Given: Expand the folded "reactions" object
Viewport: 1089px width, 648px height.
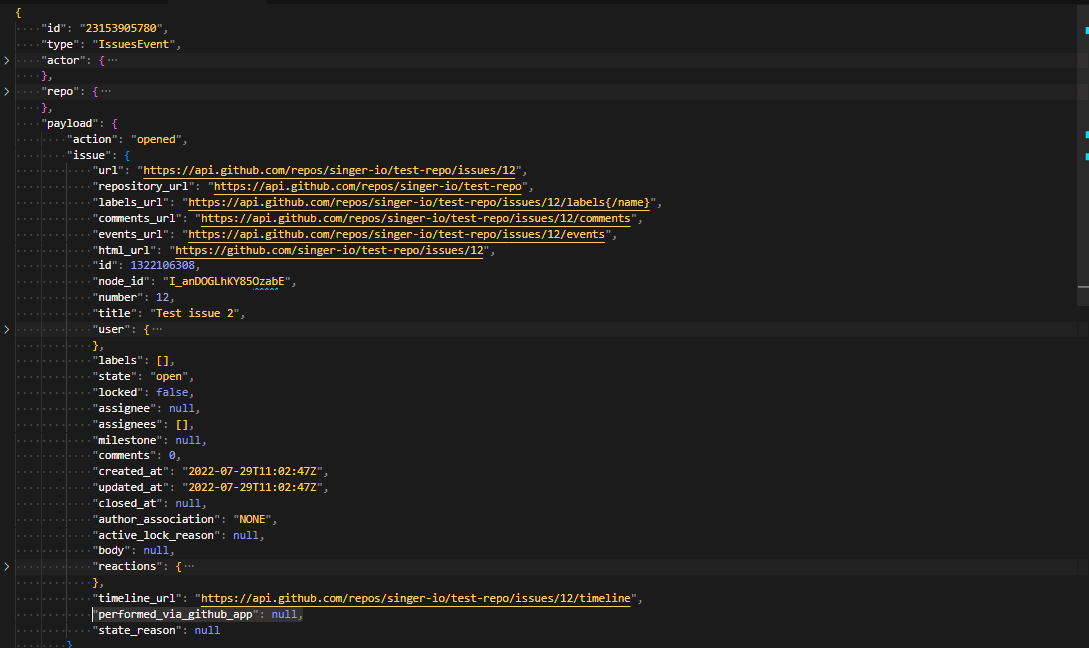Looking at the screenshot, I should (7, 567).
